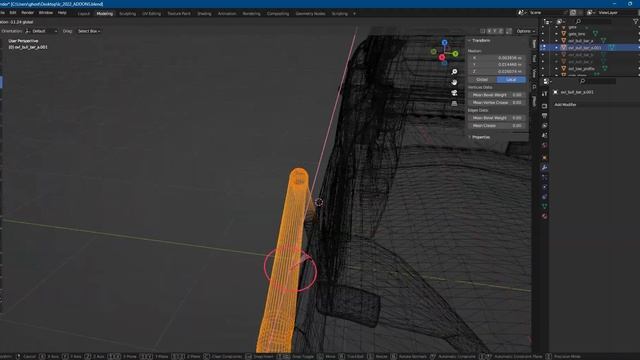Open the Object properties orange square icon
640x360 pixels.
point(544,158)
